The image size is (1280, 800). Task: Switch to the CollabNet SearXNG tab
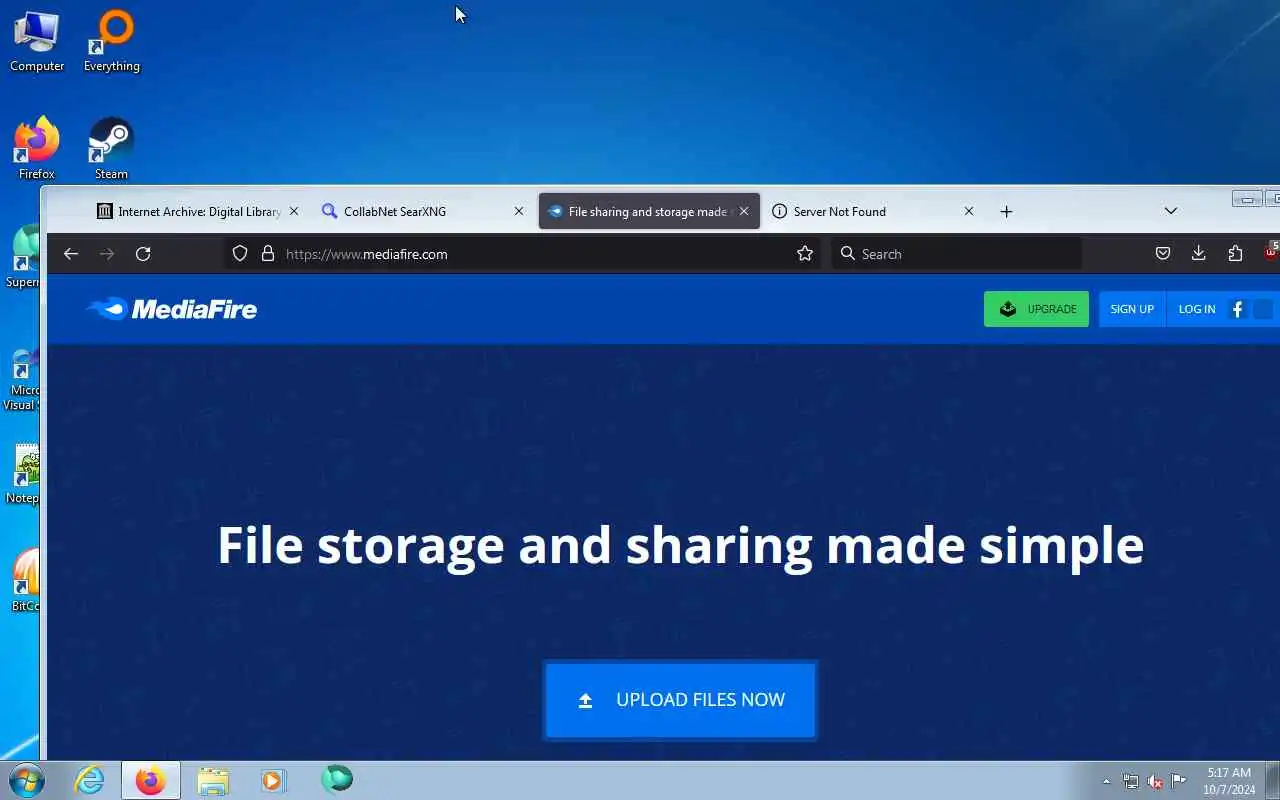coord(423,211)
